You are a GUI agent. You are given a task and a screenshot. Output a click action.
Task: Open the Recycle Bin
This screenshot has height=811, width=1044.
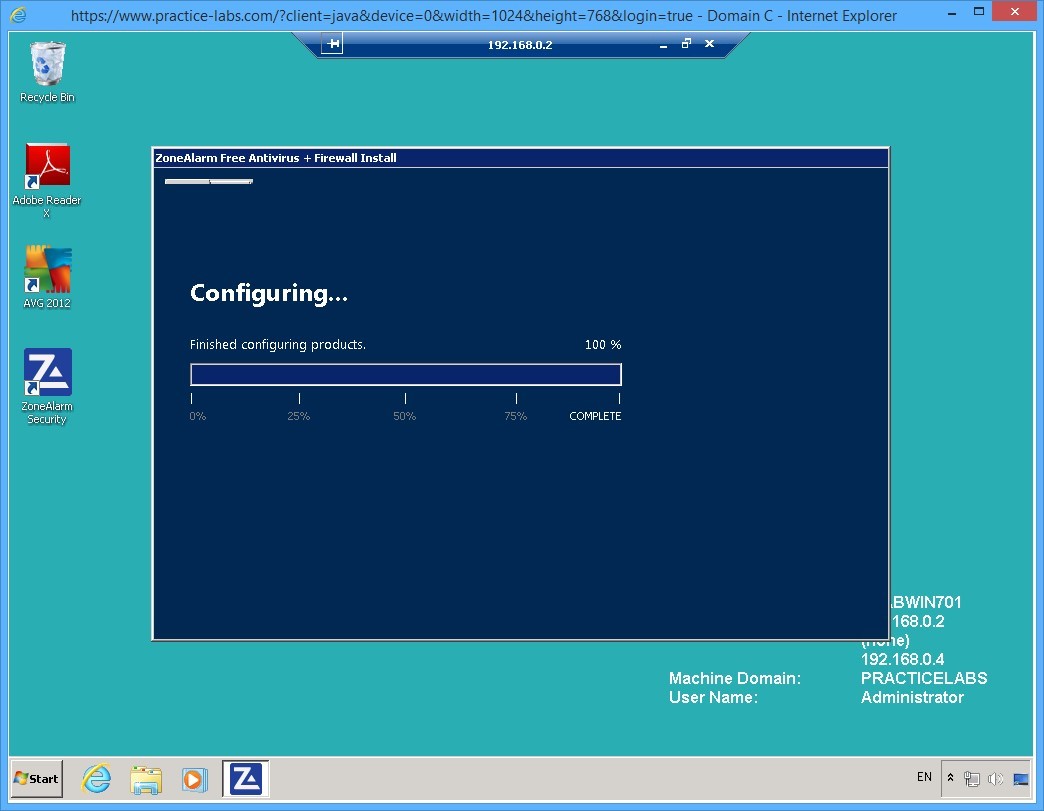(x=46, y=65)
